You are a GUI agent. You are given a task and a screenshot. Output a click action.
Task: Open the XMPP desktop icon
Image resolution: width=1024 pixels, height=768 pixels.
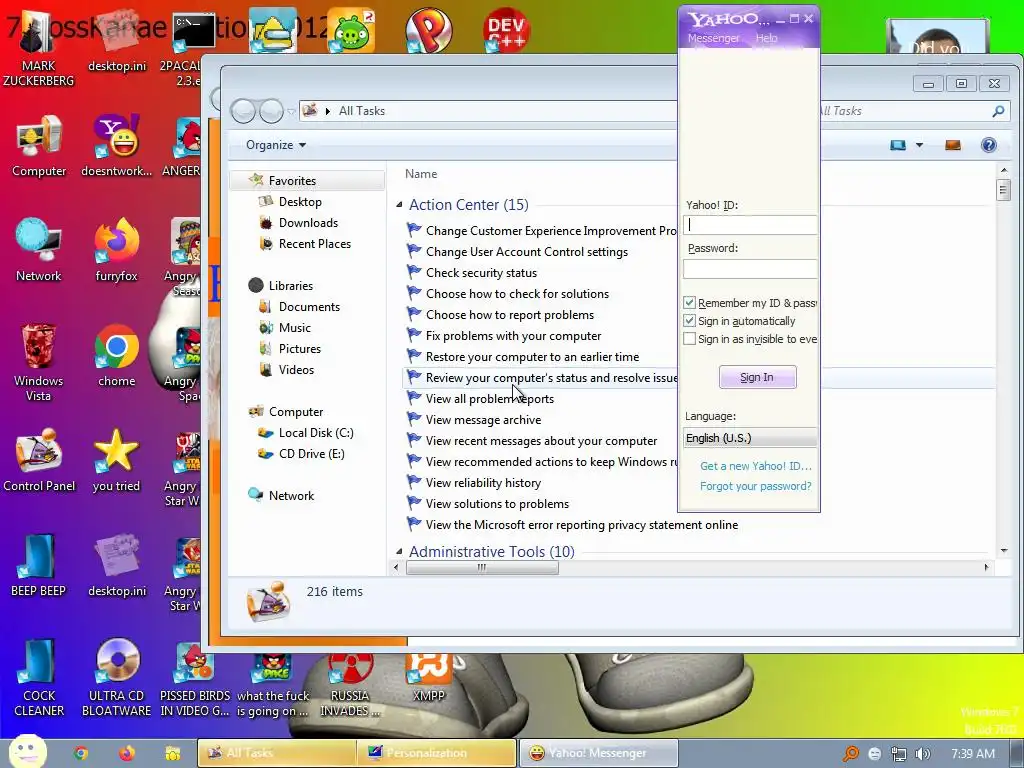coord(428,679)
